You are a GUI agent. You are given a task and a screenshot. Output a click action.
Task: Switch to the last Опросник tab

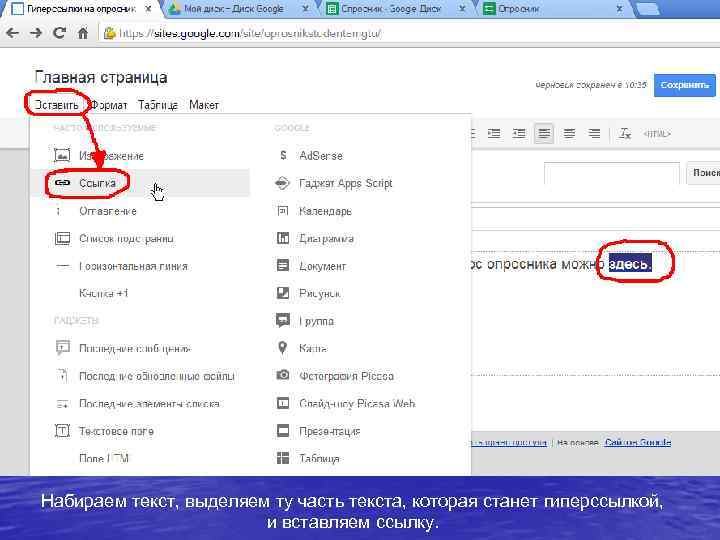pyautogui.click(x=551, y=8)
